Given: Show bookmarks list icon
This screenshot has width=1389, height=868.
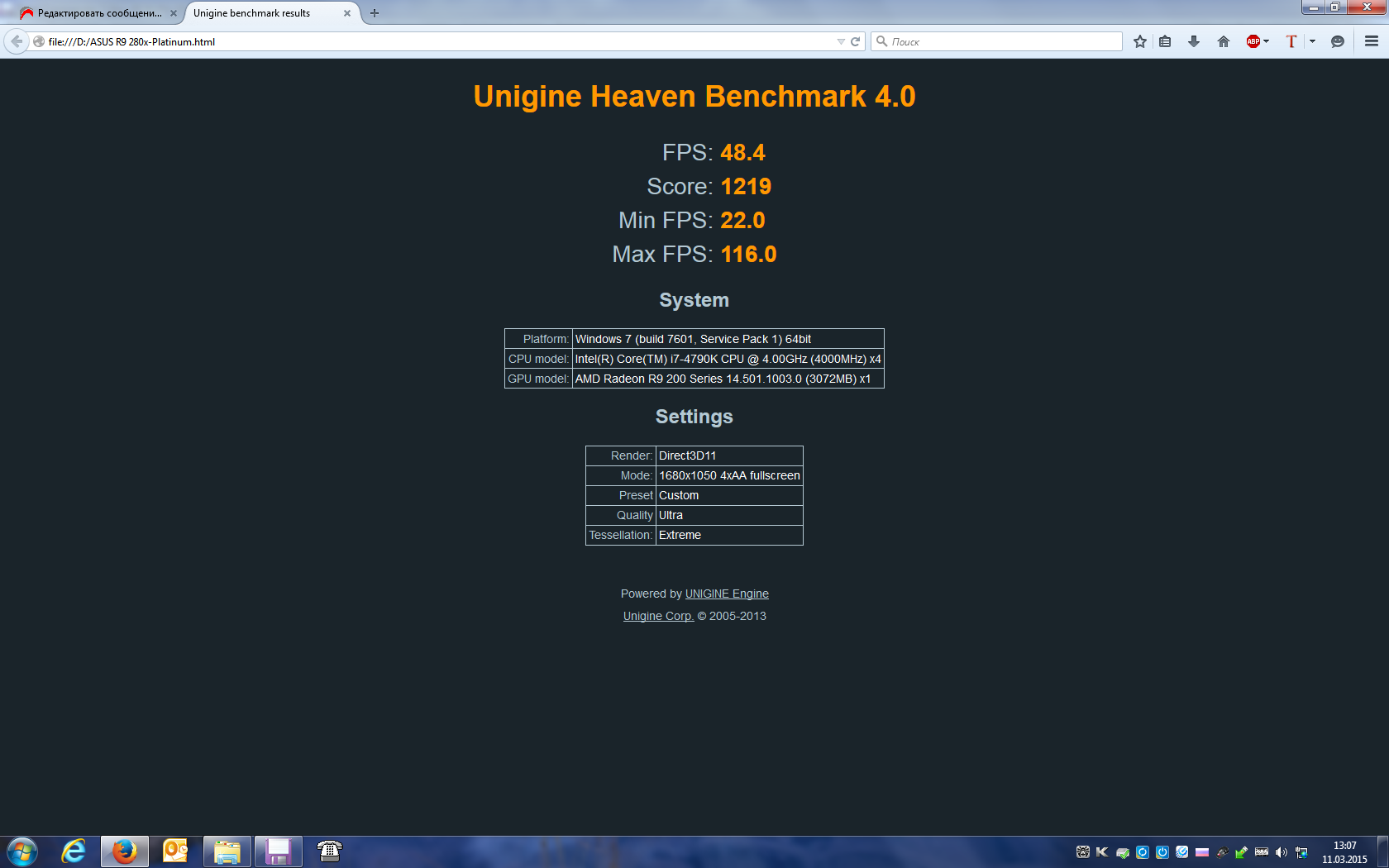Looking at the screenshot, I should point(1165,41).
